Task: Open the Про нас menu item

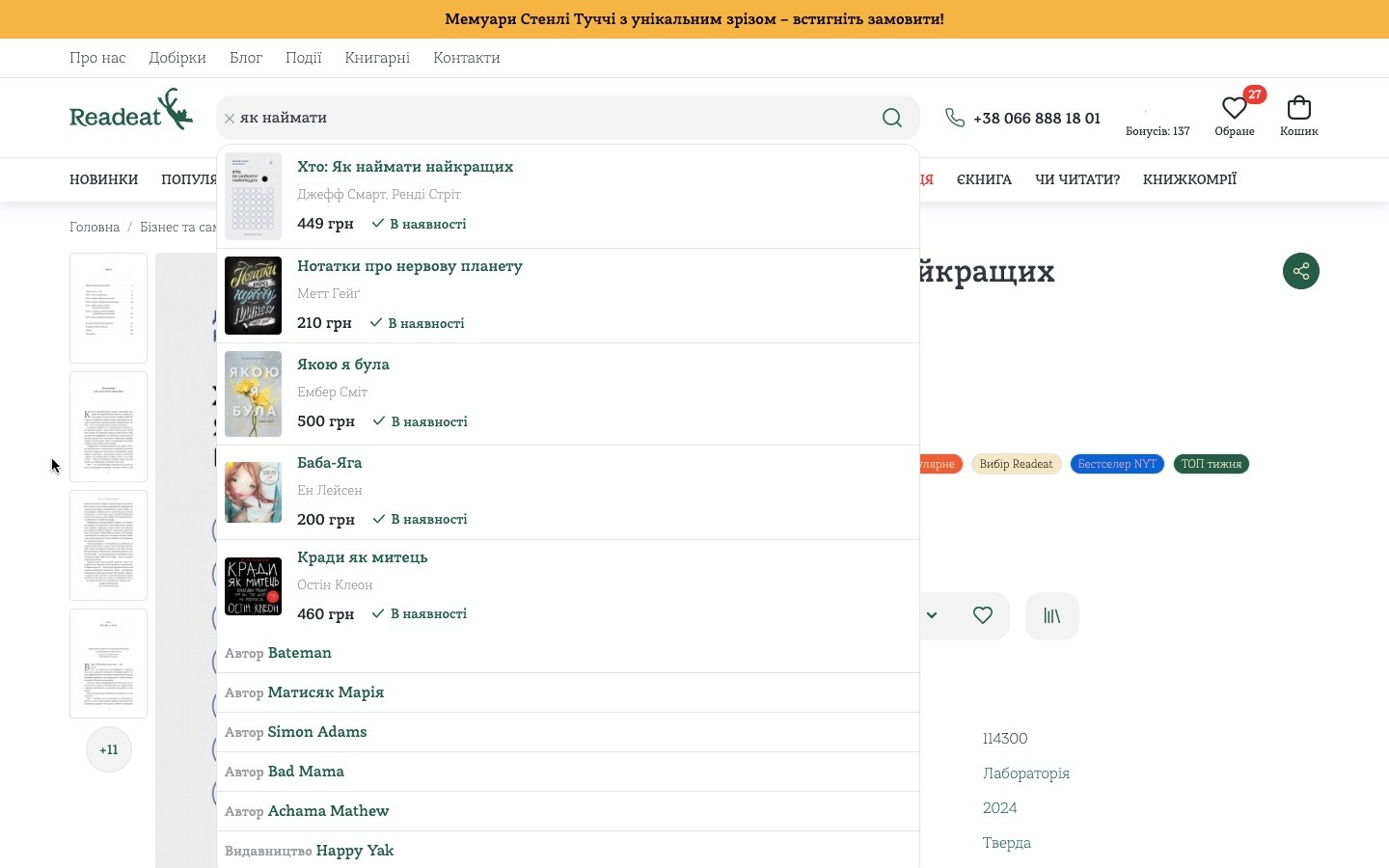Action: pos(97,58)
